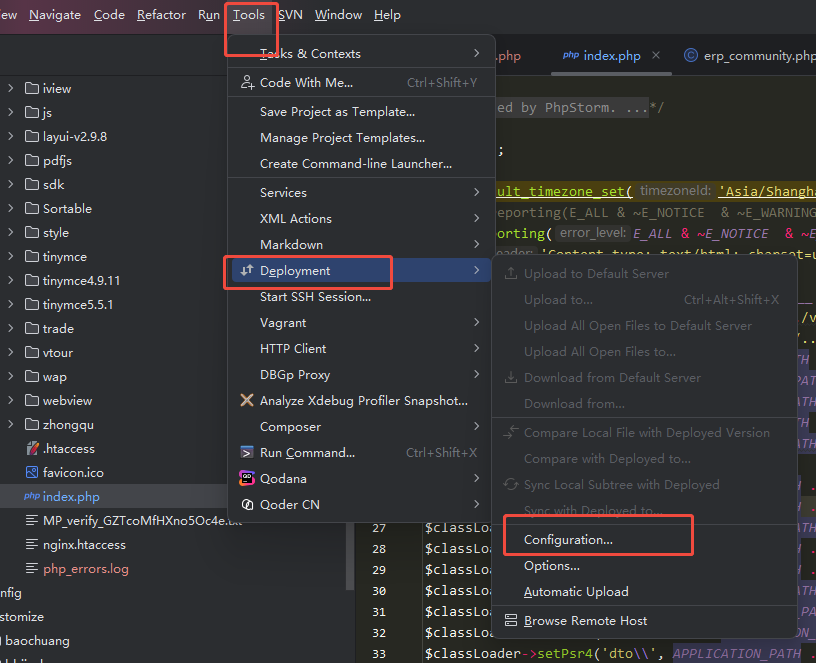This screenshot has width=816, height=663.
Task: Click the zhongqu folder icon
Action: (x=32, y=424)
